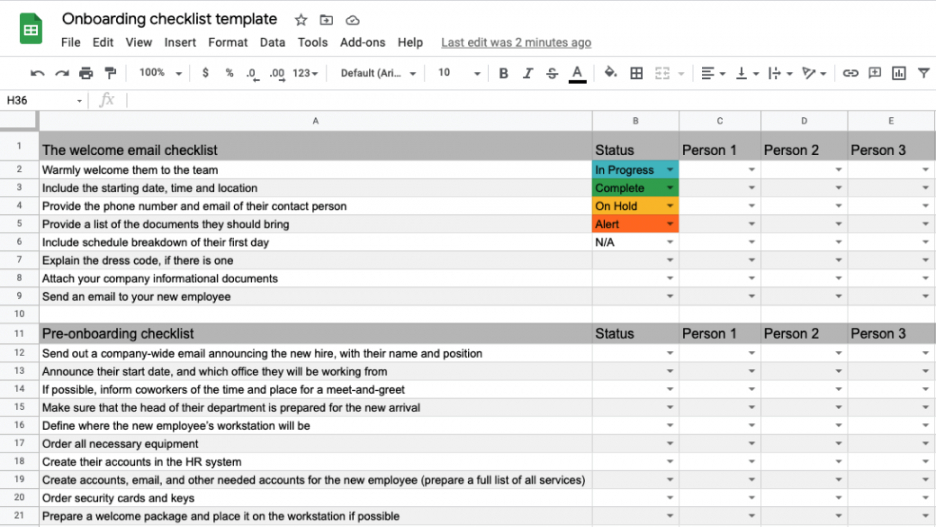
Task: Open the Default font family dropdown
Action: pyautogui.click(x=378, y=73)
